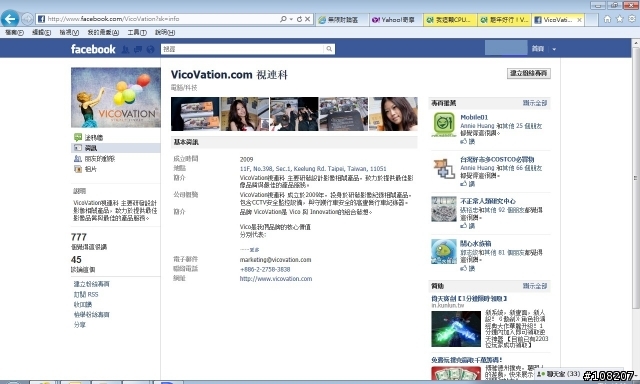The height and width of the screenshot is (384, 640).
Task: Switch to the Yahoo! browser tab
Action: point(396,20)
